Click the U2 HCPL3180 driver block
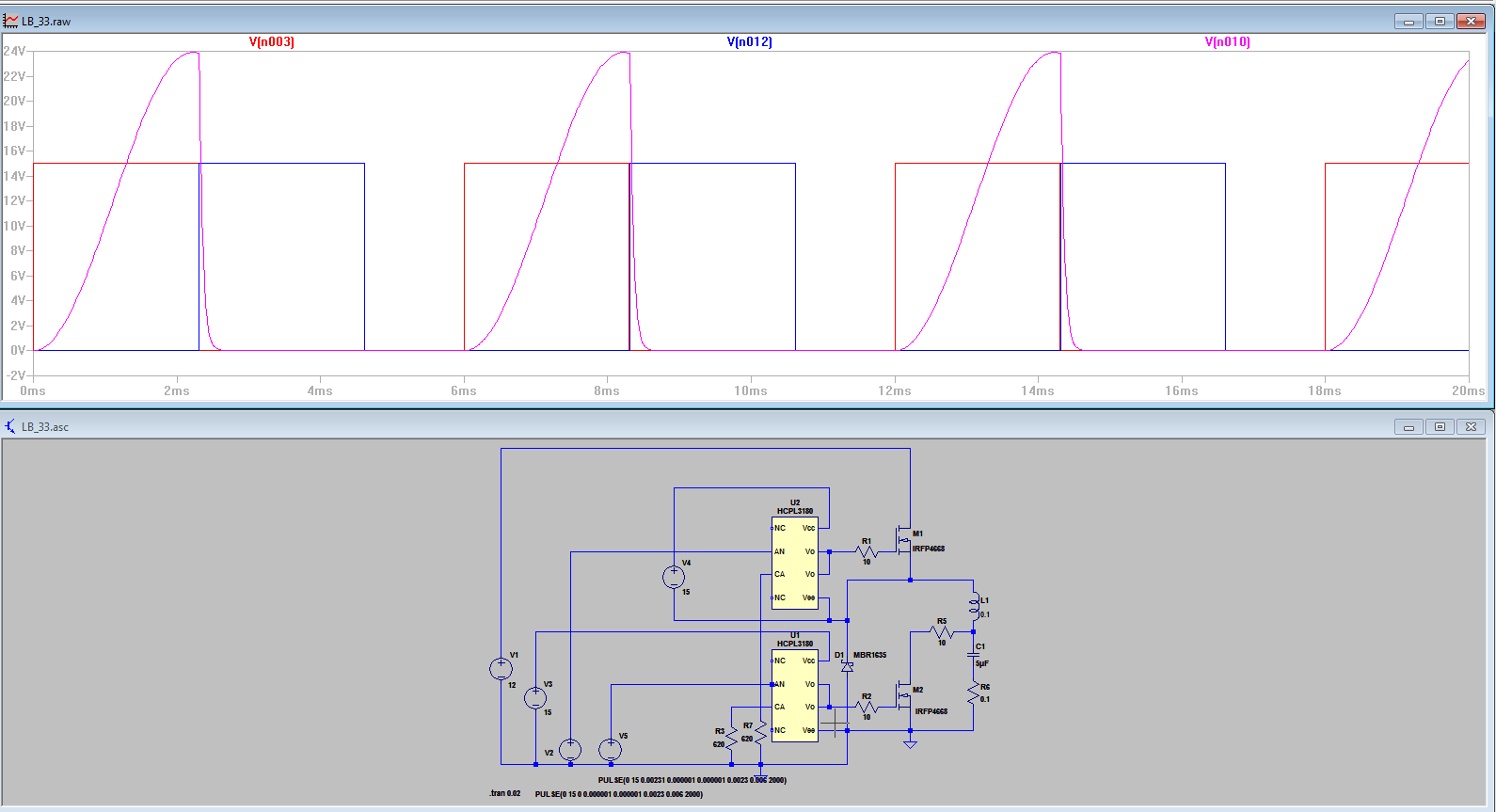Viewport: 1496px width, 812px height. point(795,563)
